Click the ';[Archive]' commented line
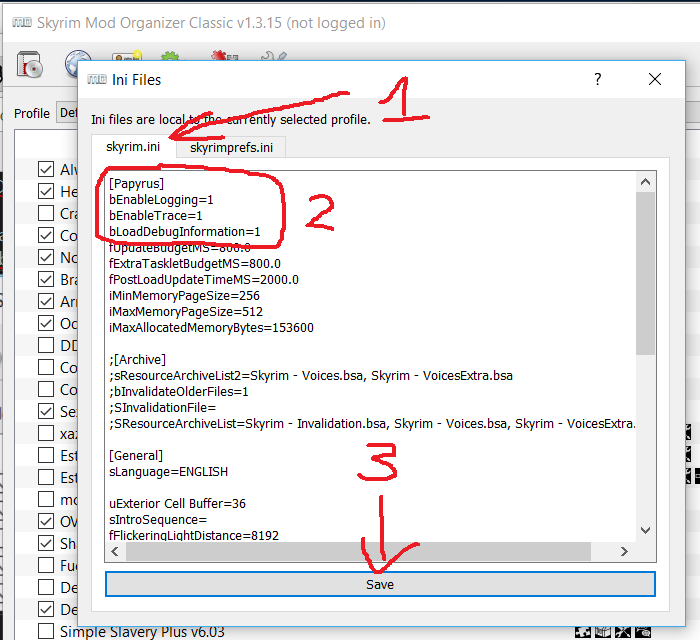This screenshot has width=700, height=640. click(138, 359)
